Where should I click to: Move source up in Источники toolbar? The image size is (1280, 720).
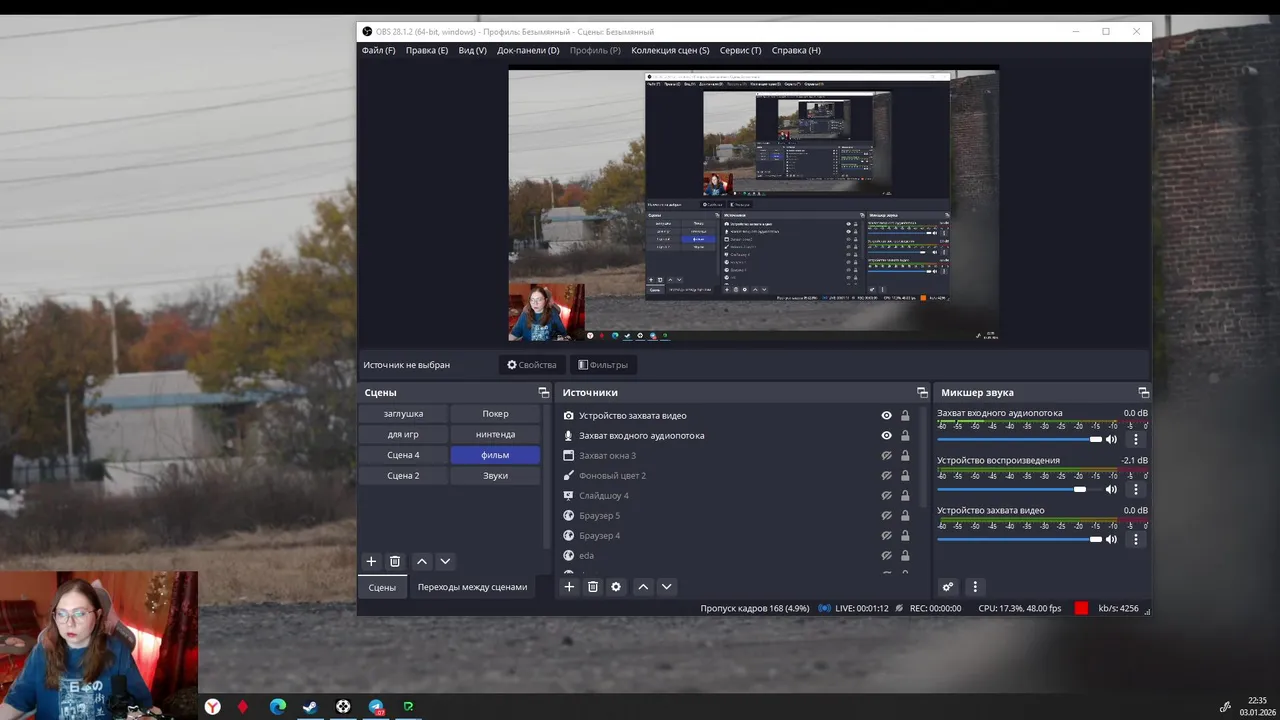click(643, 587)
